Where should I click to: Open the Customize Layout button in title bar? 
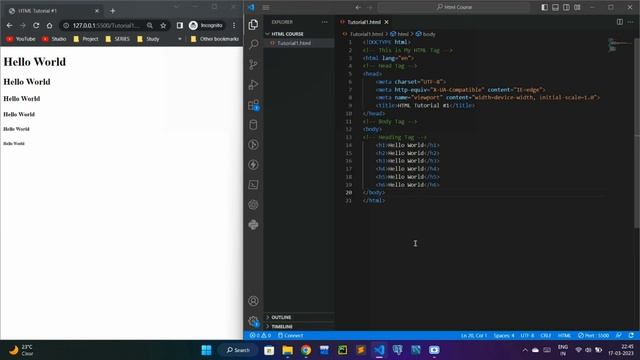coord(577,7)
